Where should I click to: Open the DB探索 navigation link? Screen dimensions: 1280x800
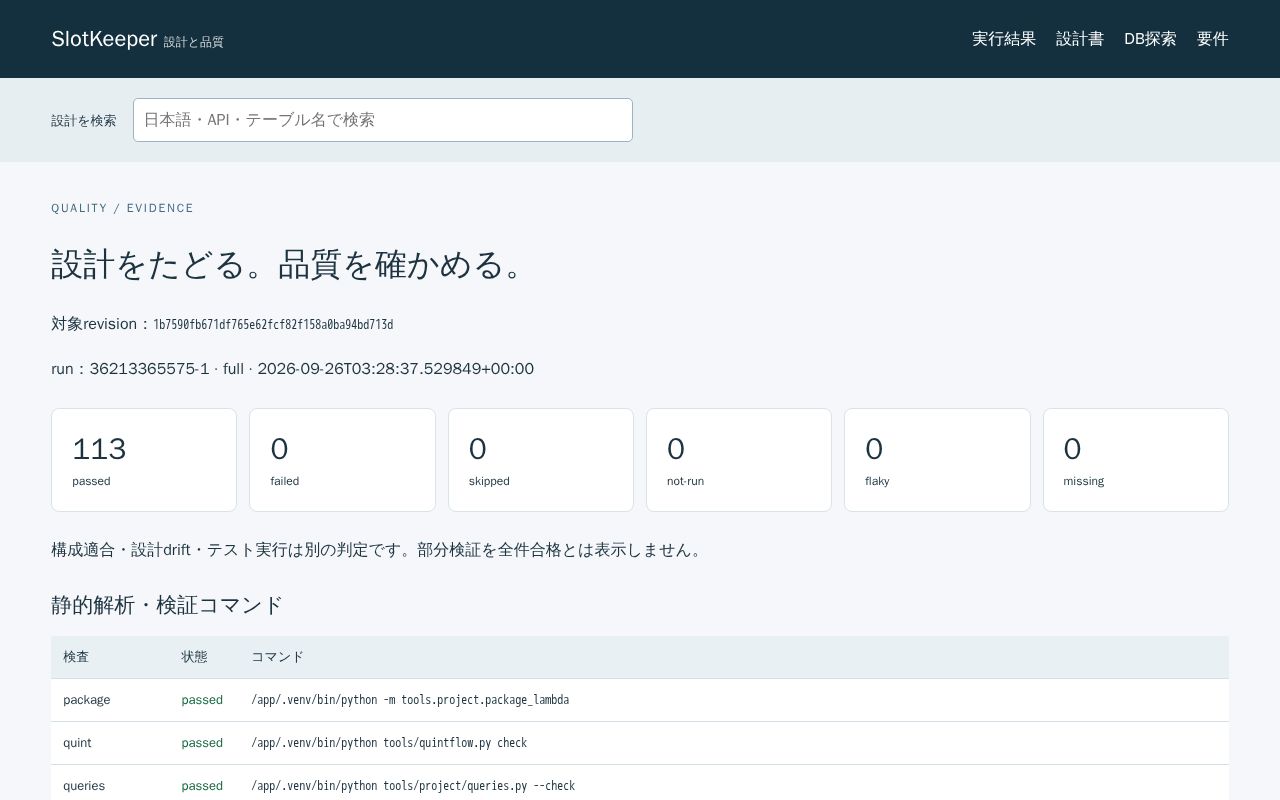(x=1150, y=39)
